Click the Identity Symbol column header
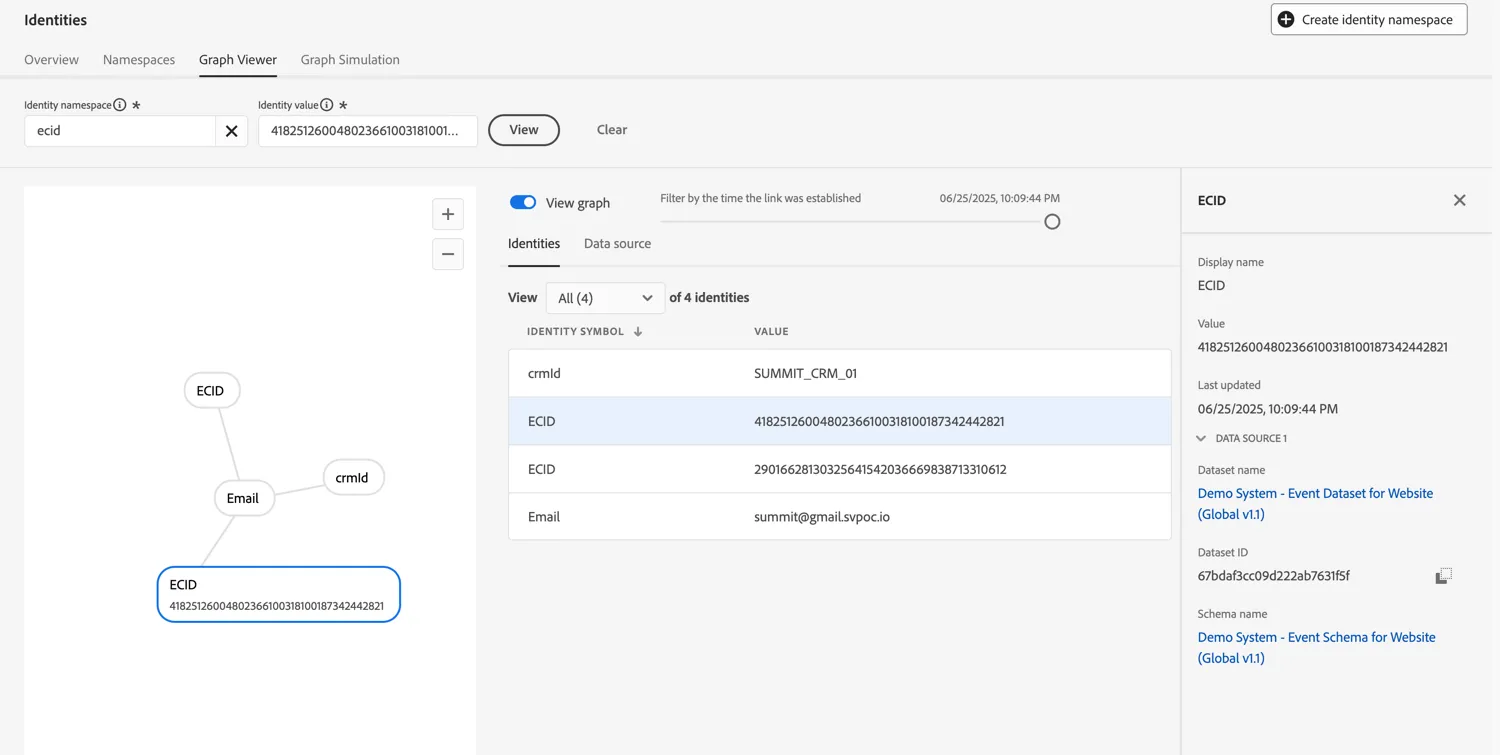Viewport: 1500px width, 755px height. click(x=575, y=332)
